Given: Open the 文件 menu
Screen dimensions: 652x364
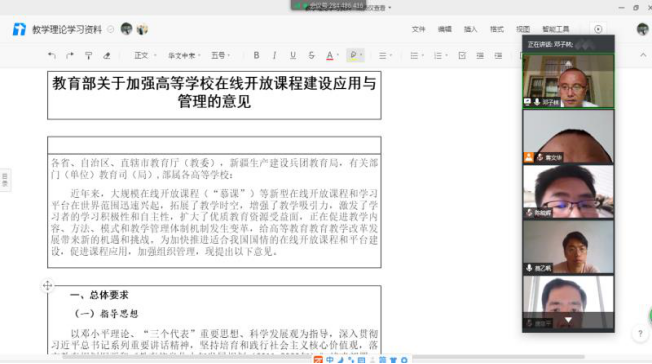Looking at the screenshot, I should (x=418, y=29).
